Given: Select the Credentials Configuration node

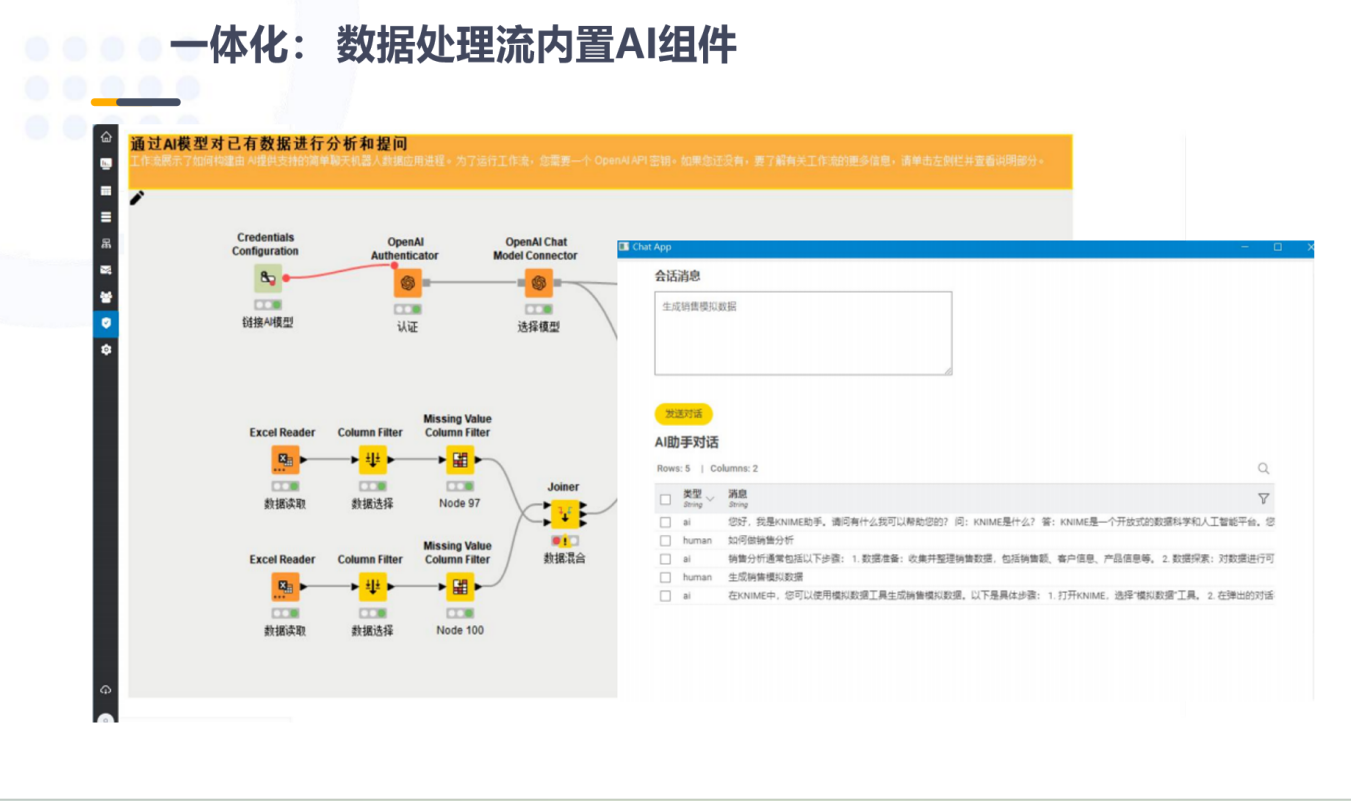Looking at the screenshot, I should click(x=266, y=279).
